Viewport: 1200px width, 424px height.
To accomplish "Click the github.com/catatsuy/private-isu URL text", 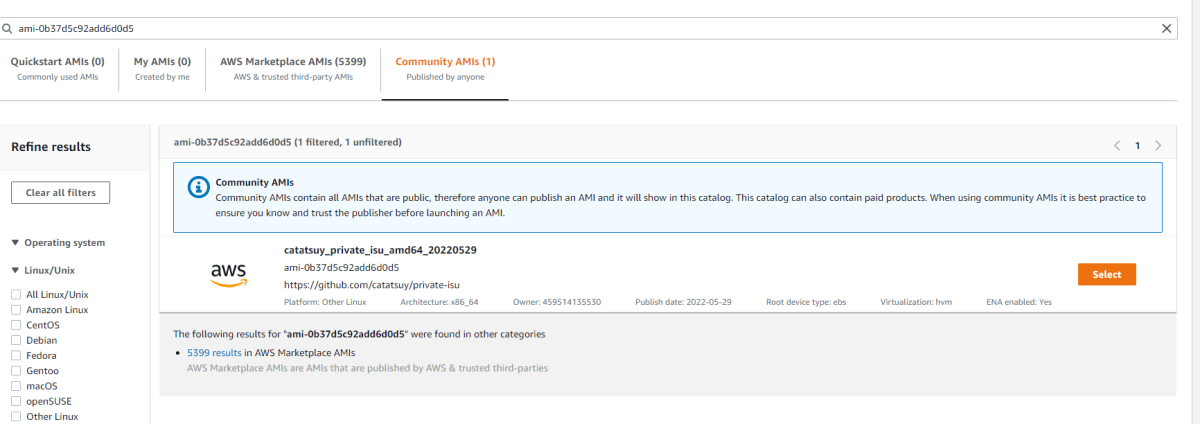I will [372, 285].
